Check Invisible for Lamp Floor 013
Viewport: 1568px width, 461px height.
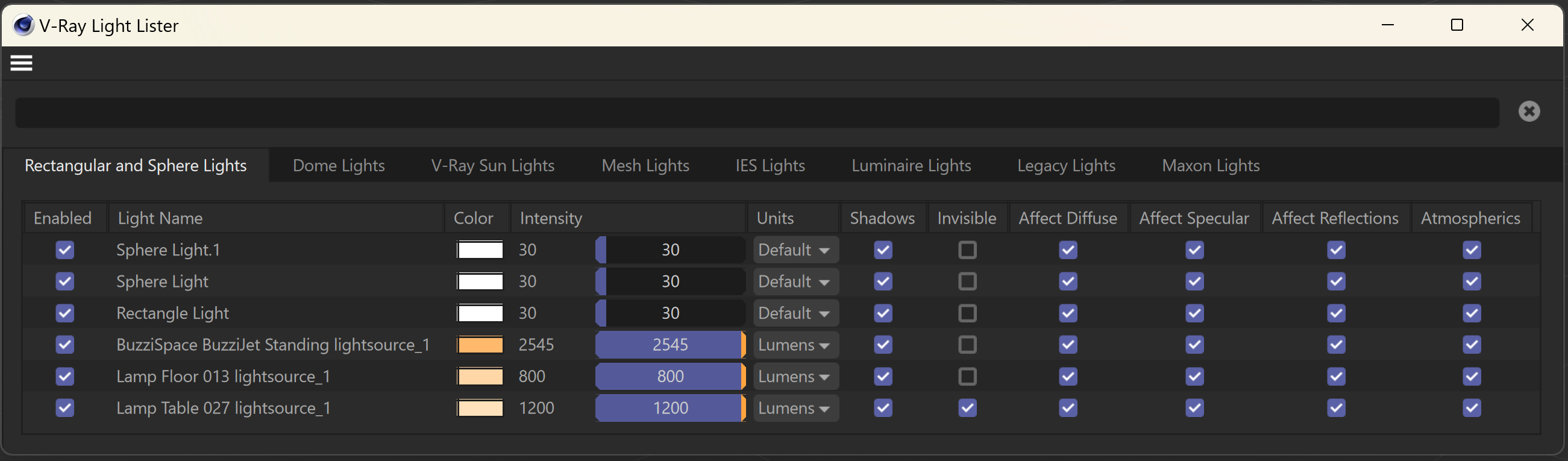pyautogui.click(x=967, y=377)
